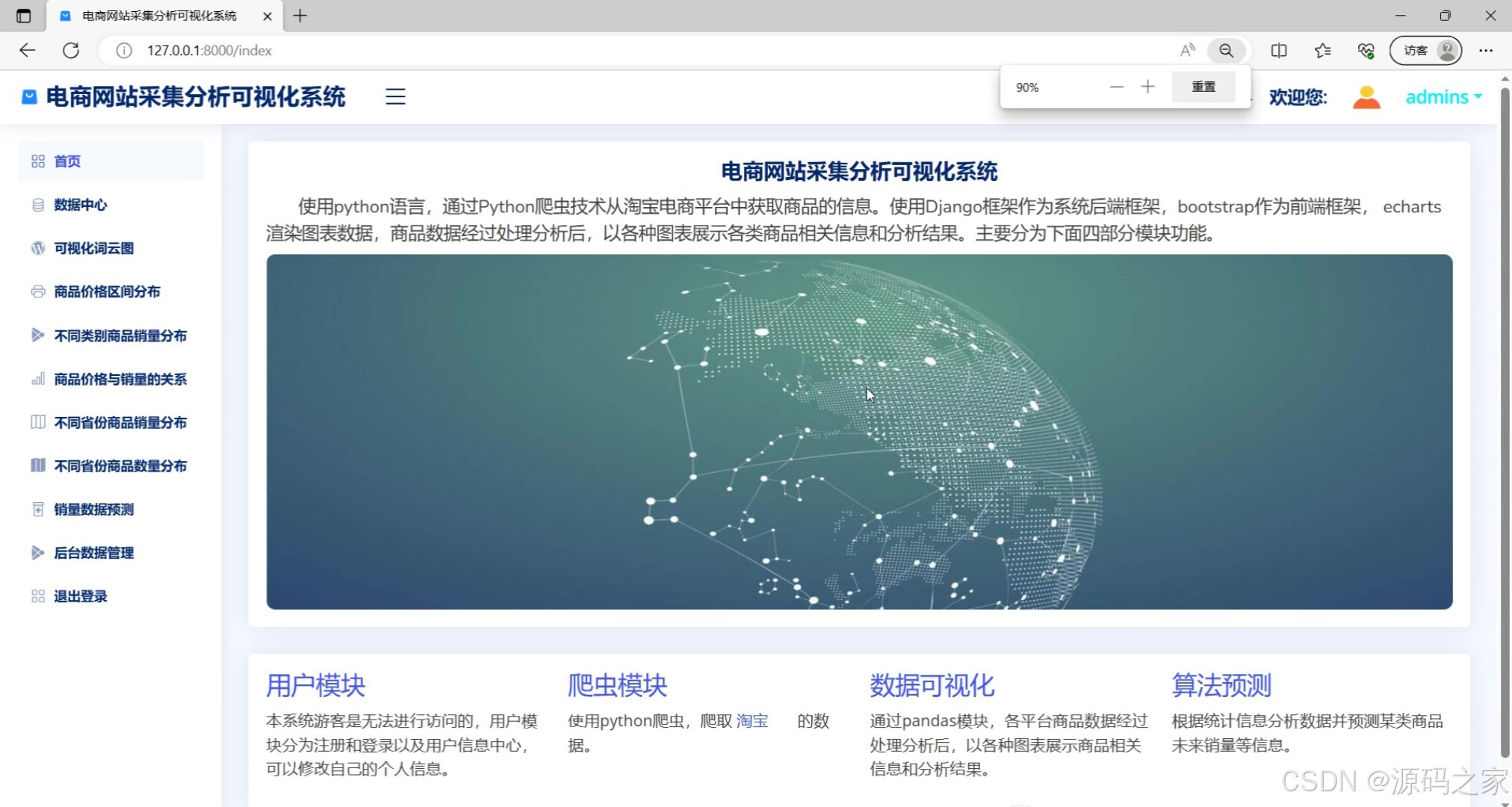
Task: Click the magnifier zoom icon in the toolbar
Action: click(x=1226, y=50)
